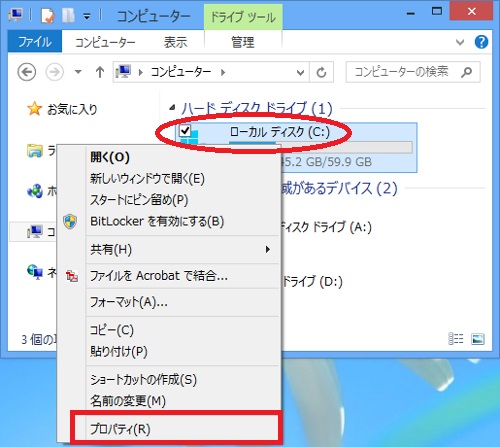Viewport: 500px width, 447px height.
Task: Select the ドライブ ツール contextual tab
Action: coord(243,17)
